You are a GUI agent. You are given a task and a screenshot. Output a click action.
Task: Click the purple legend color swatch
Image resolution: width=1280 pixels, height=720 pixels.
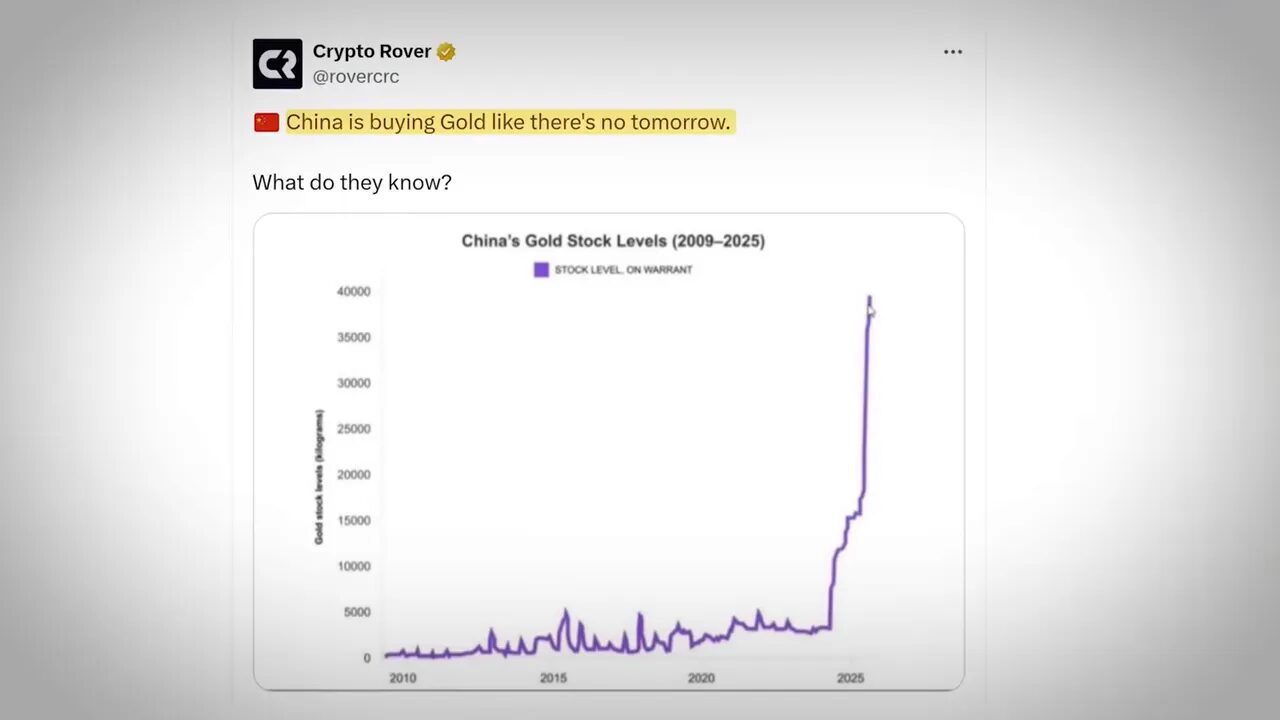point(541,269)
